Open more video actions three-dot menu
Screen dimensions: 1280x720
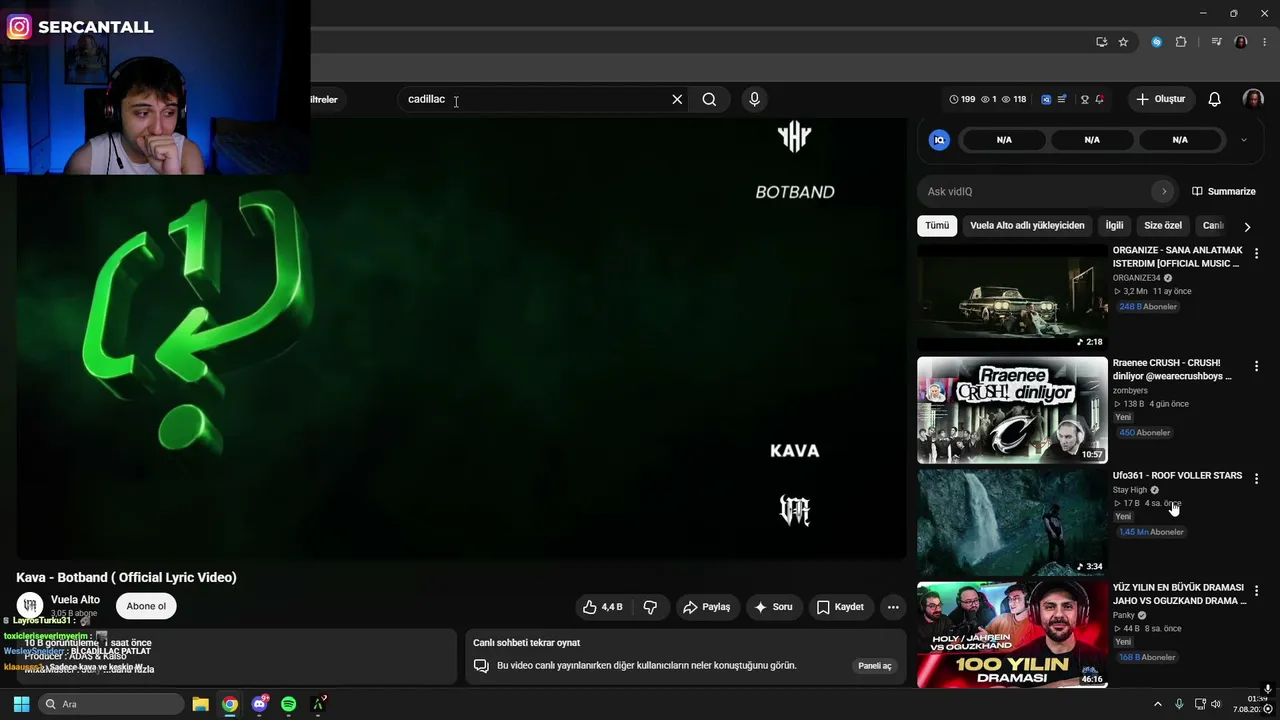[x=893, y=607]
